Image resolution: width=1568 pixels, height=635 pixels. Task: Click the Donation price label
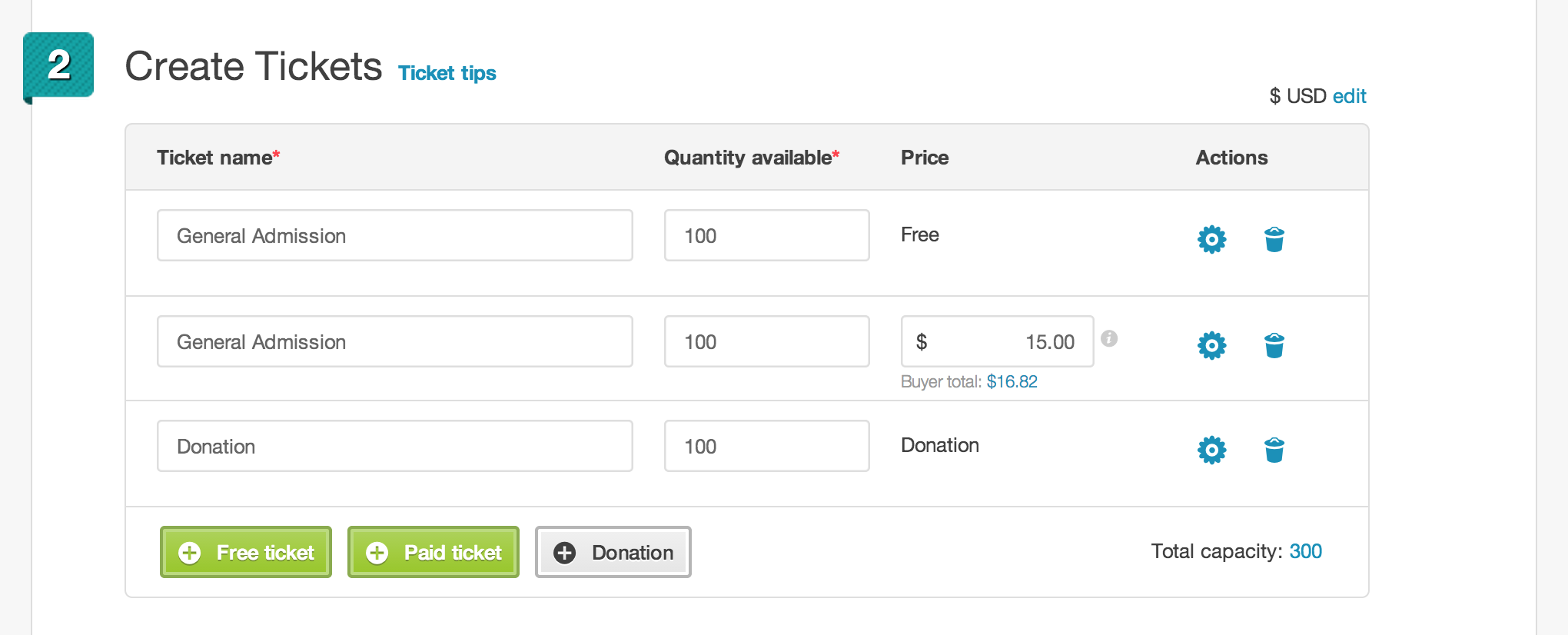(x=940, y=445)
